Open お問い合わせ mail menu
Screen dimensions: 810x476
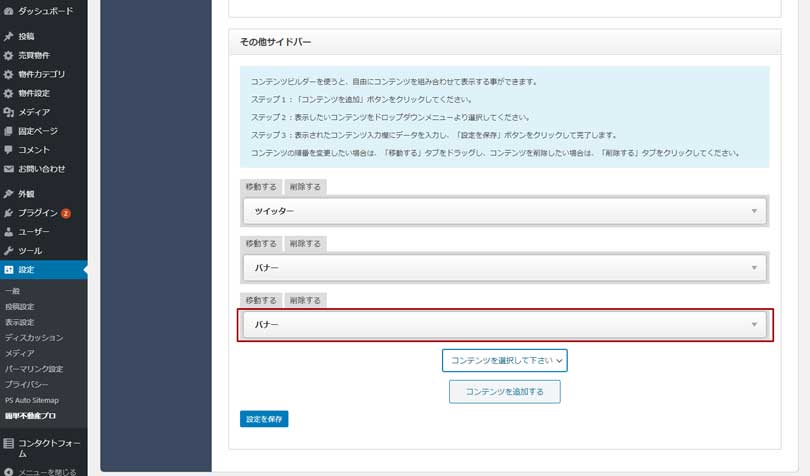(40, 169)
